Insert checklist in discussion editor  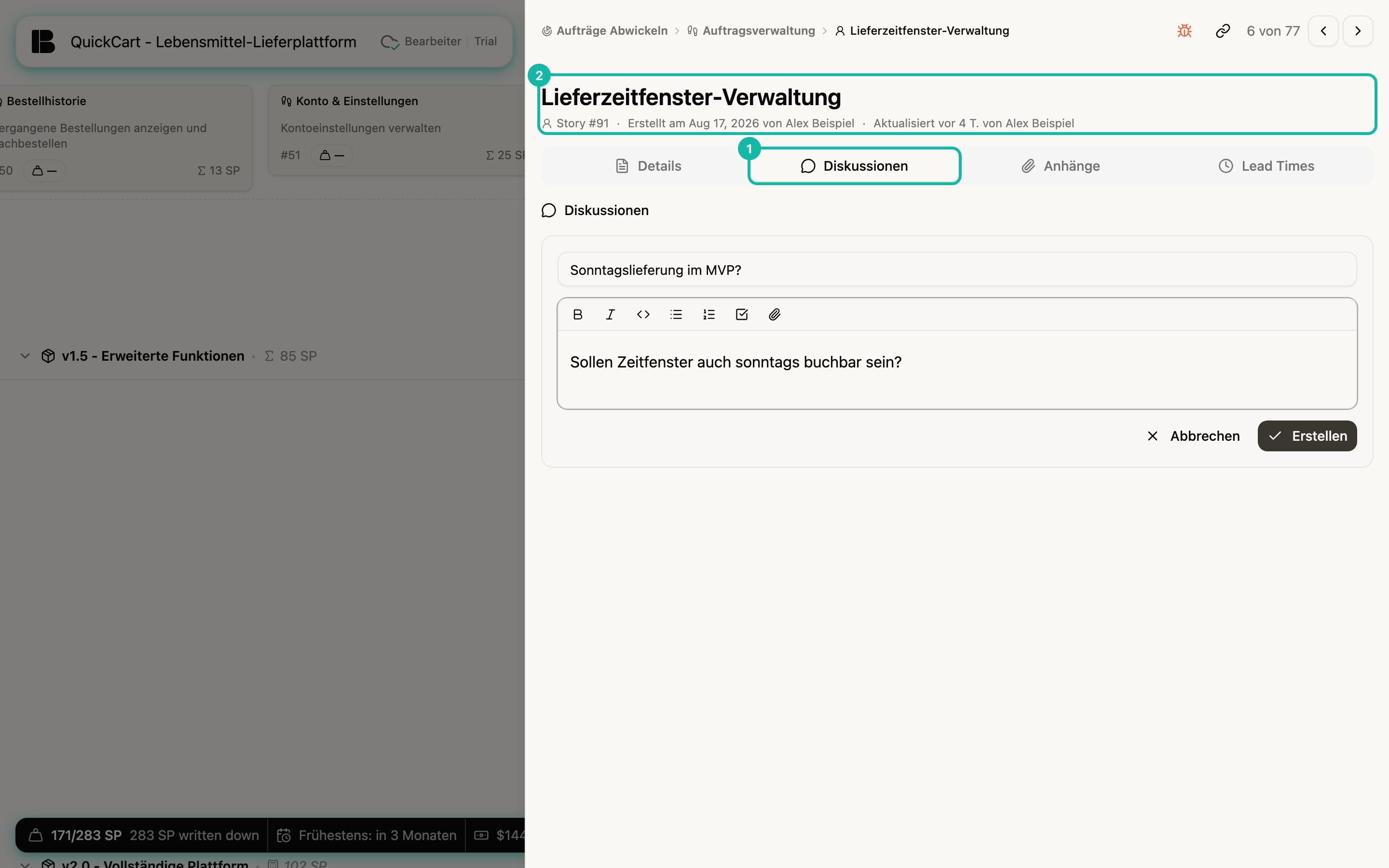[742, 314]
